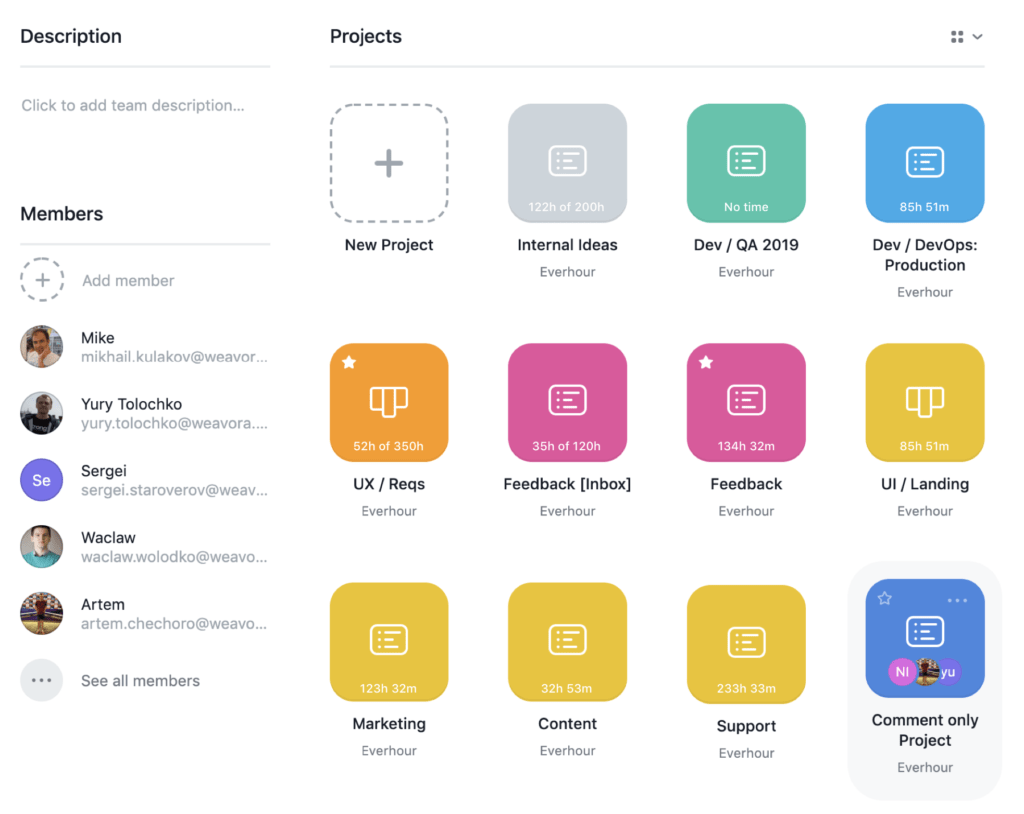Open the ellipsis menu on Comment only Project

coord(958,598)
